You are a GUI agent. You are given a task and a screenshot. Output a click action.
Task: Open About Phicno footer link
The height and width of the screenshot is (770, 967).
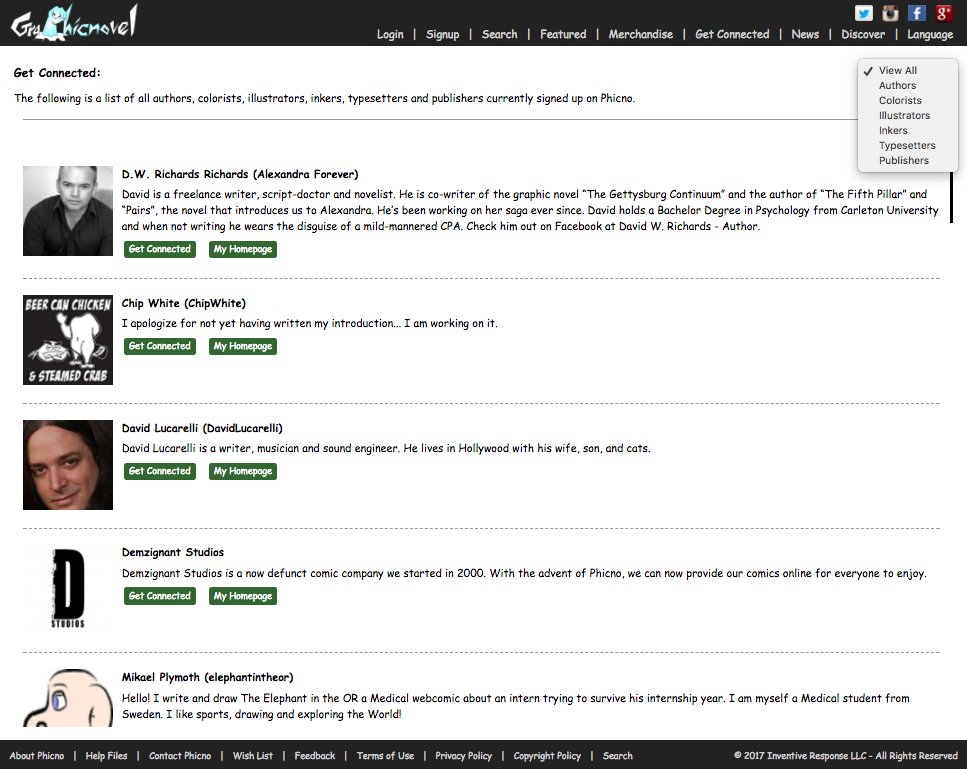click(x=36, y=756)
